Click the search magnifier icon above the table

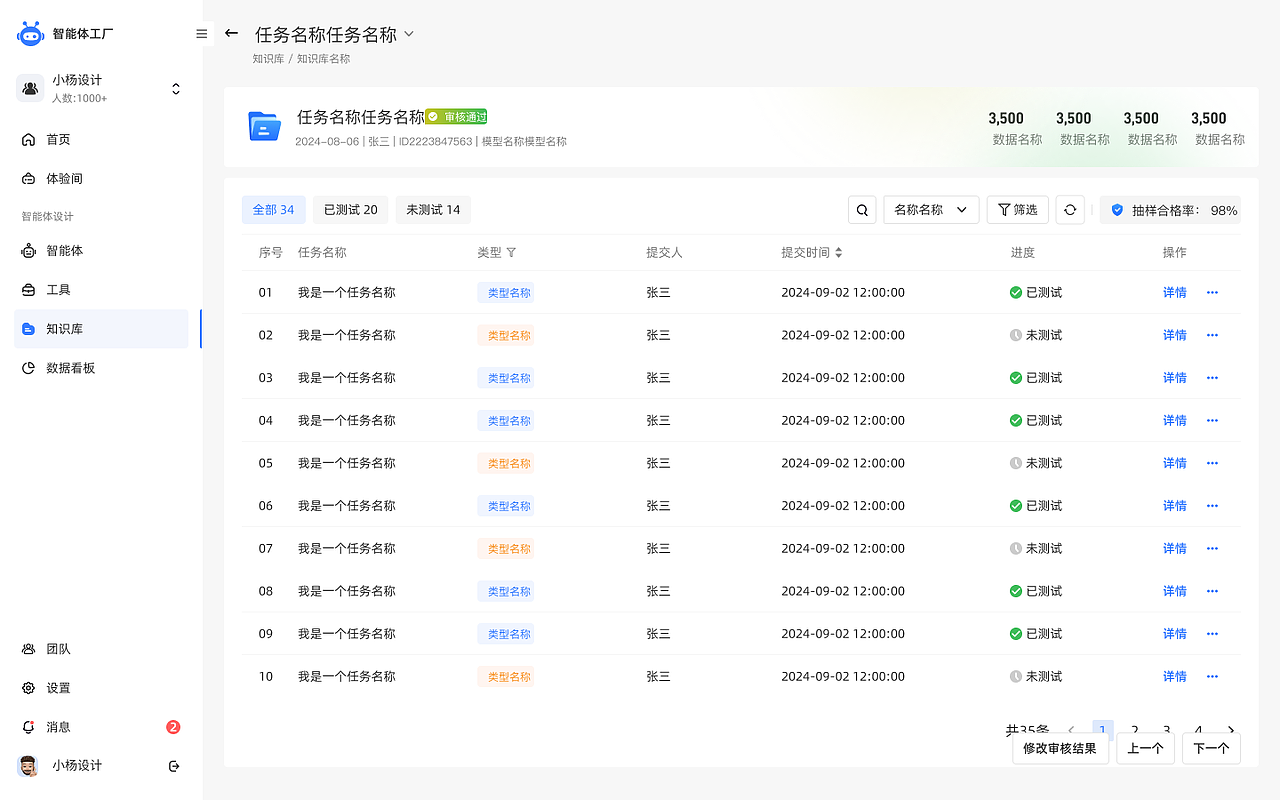(861, 209)
